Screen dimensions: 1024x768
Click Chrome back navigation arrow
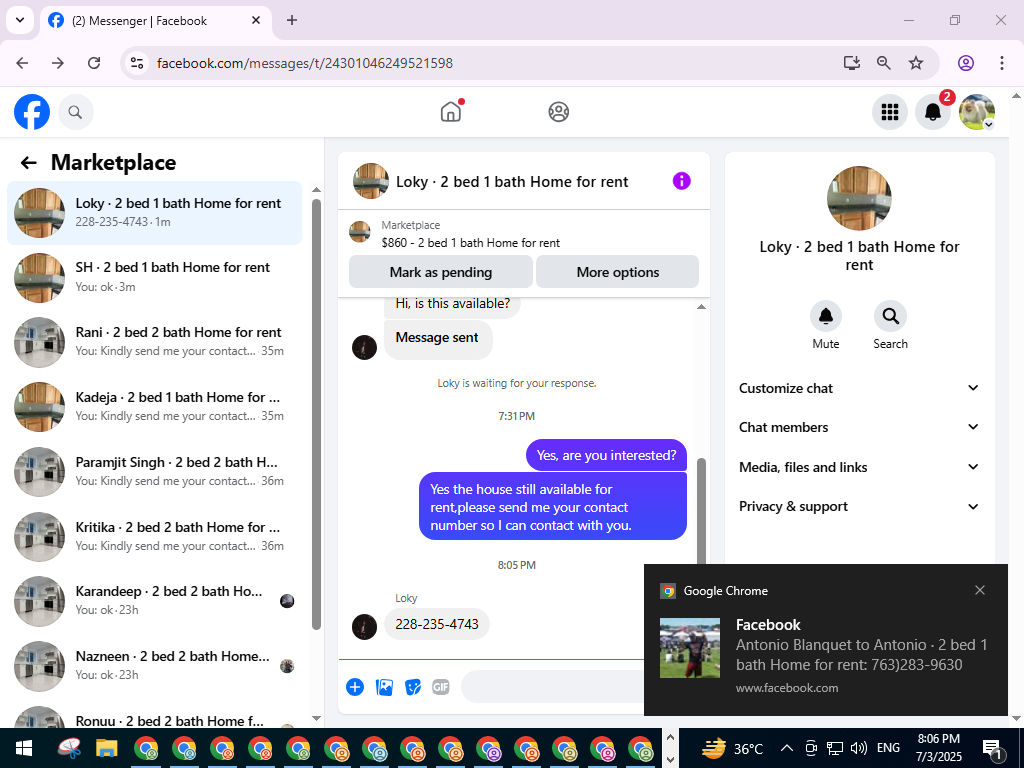click(x=22, y=63)
